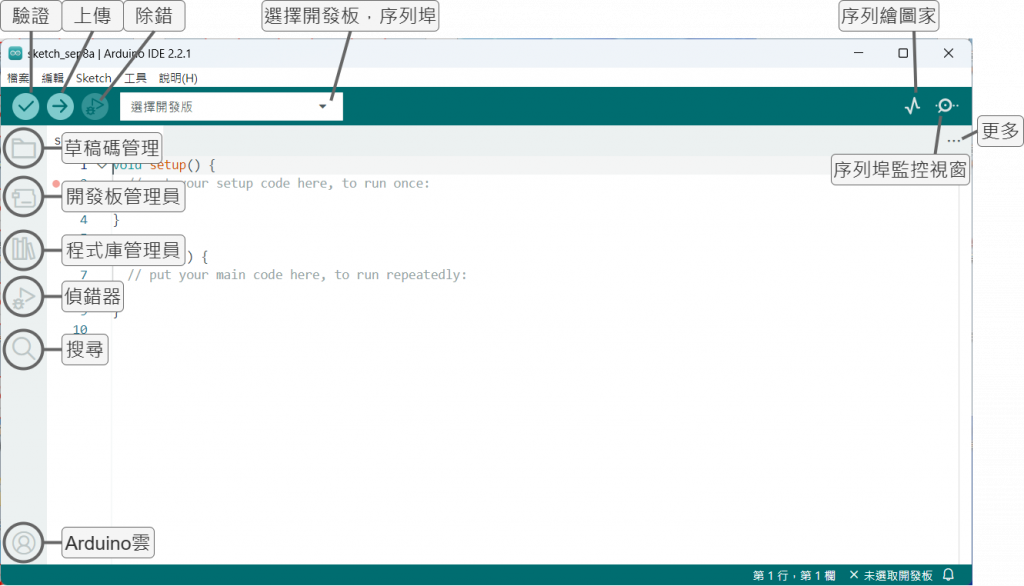Open the Serial Plotter

(912, 106)
